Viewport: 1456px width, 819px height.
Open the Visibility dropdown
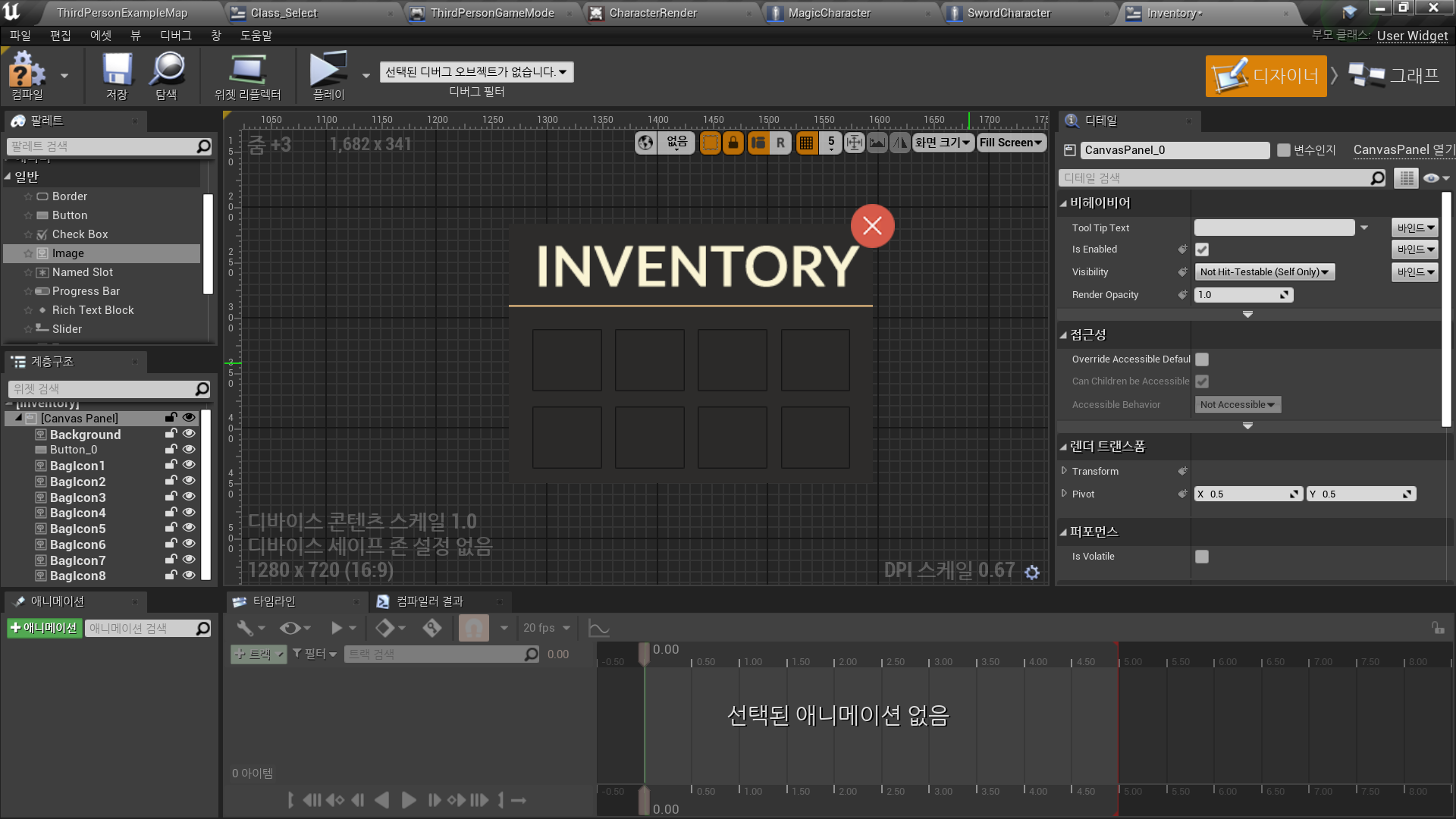(x=1263, y=272)
